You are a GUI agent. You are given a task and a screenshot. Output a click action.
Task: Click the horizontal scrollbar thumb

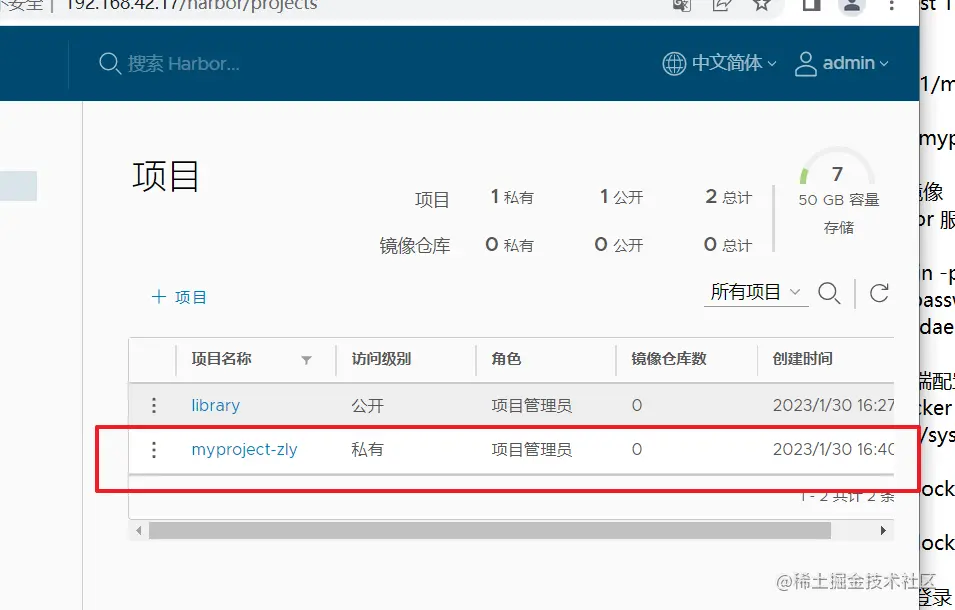pyautogui.click(x=490, y=530)
